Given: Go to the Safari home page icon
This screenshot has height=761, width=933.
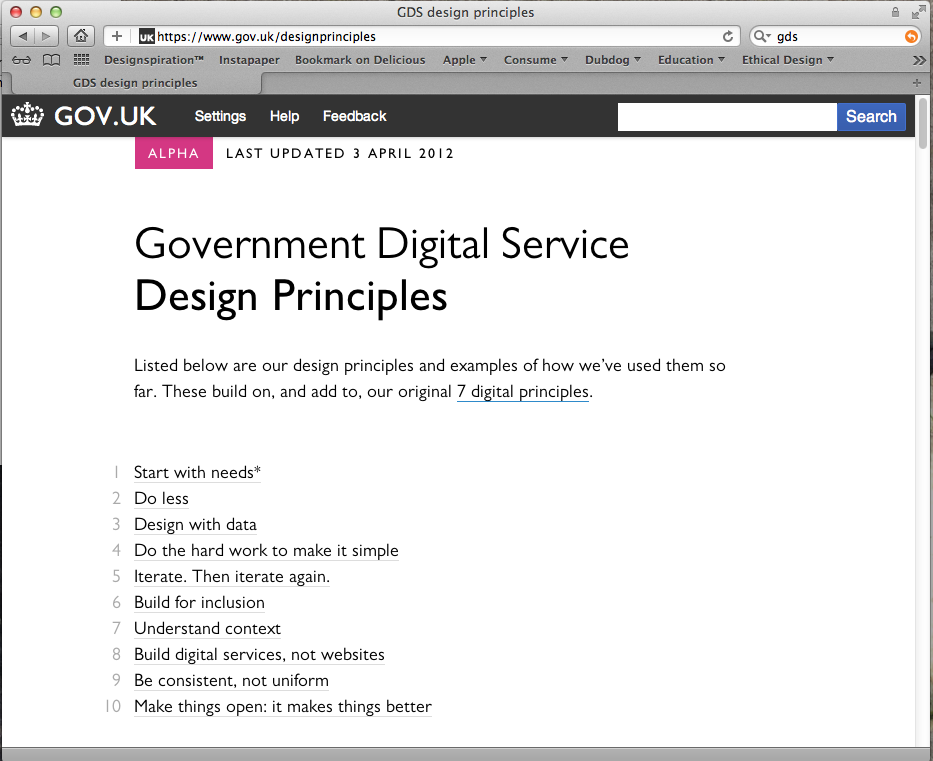Looking at the screenshot, I should coord(81,36).
